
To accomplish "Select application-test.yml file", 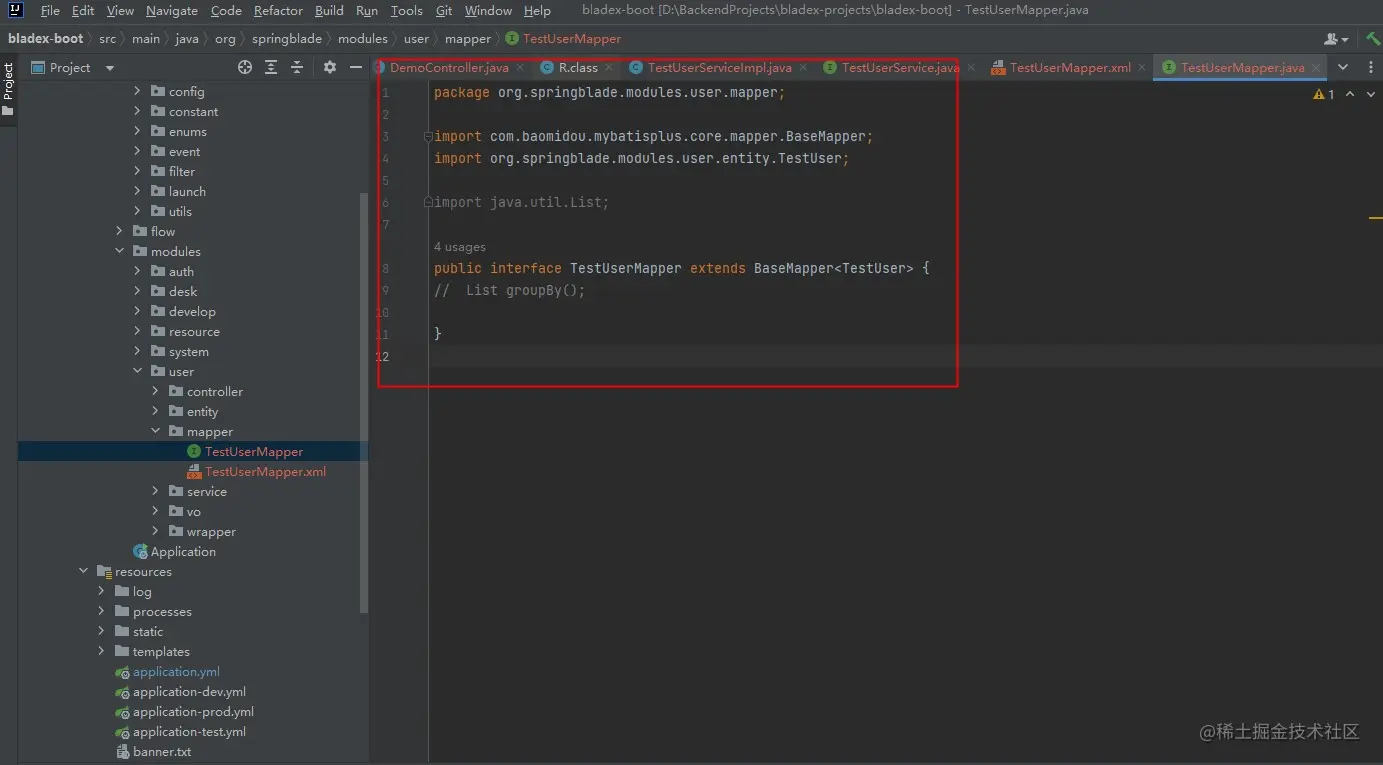I will pos(189,731).
